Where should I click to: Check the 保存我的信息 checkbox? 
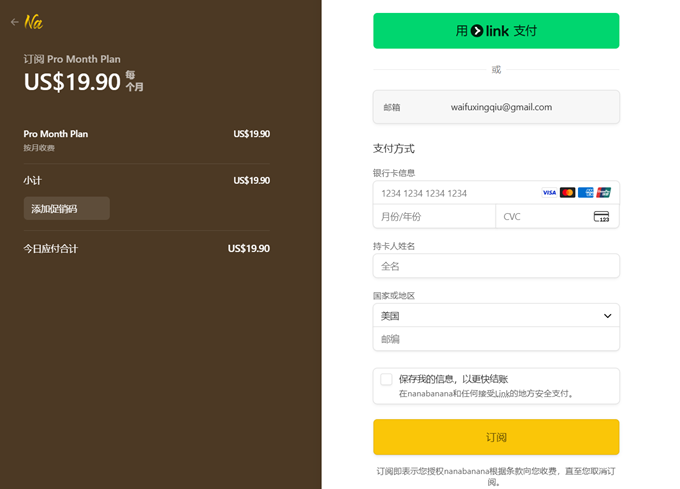tap(386, 379)
